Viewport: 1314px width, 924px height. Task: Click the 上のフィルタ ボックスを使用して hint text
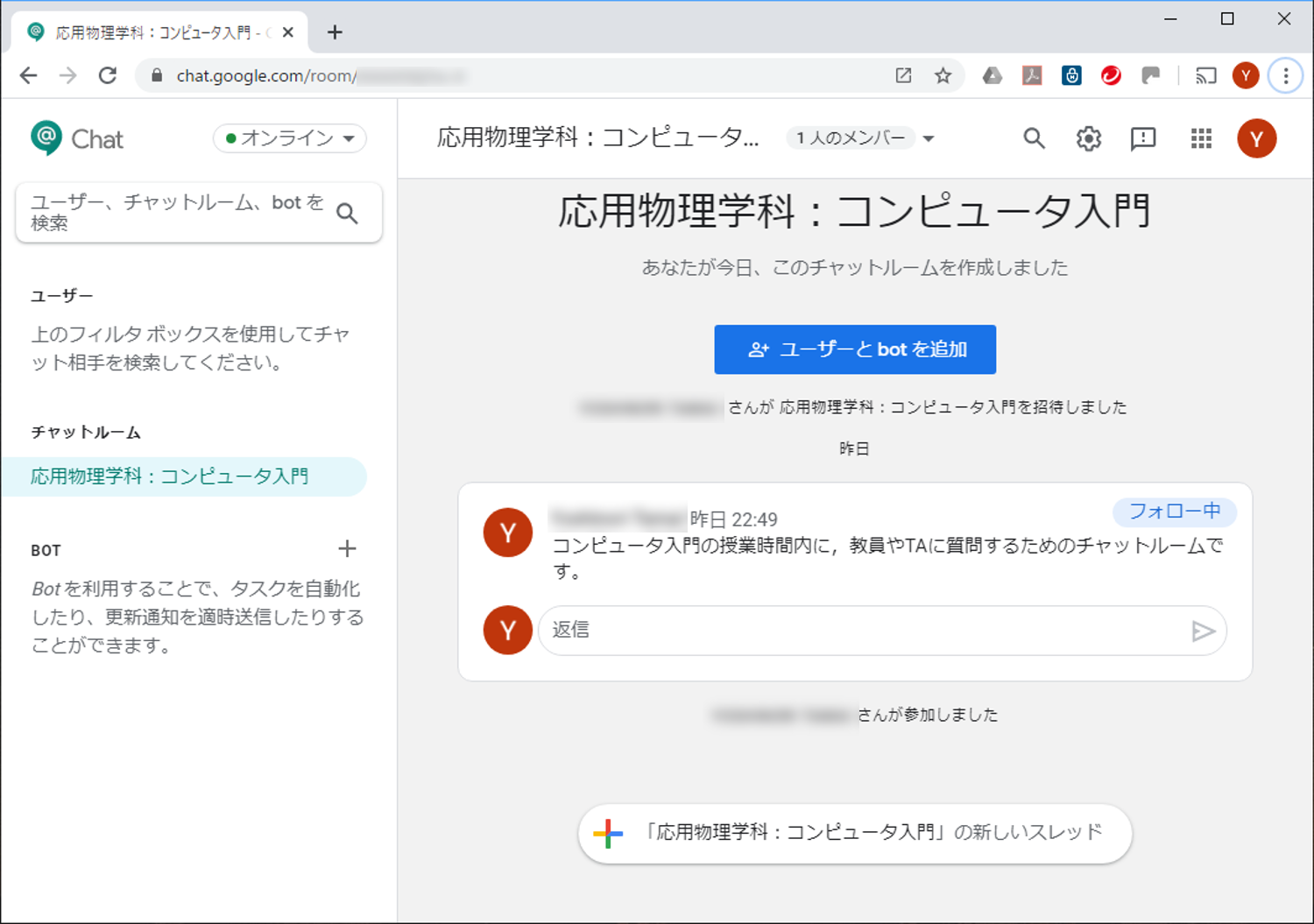pos(191,349)
